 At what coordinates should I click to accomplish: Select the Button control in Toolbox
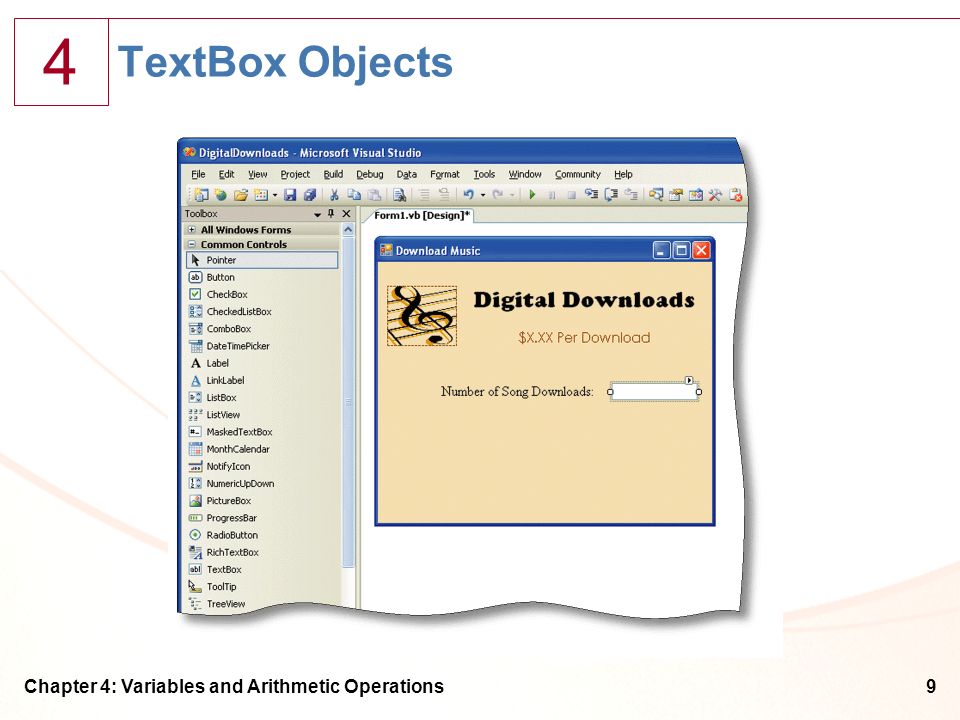point(262,277)
